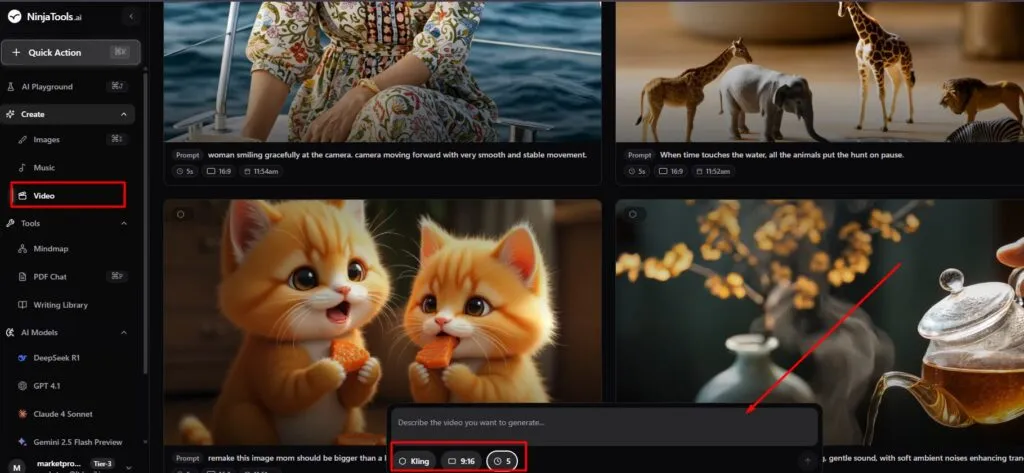This screenshot has width=1024, height=473.
Task: Open PDF Chat tool
Action: tap(51, 276)
